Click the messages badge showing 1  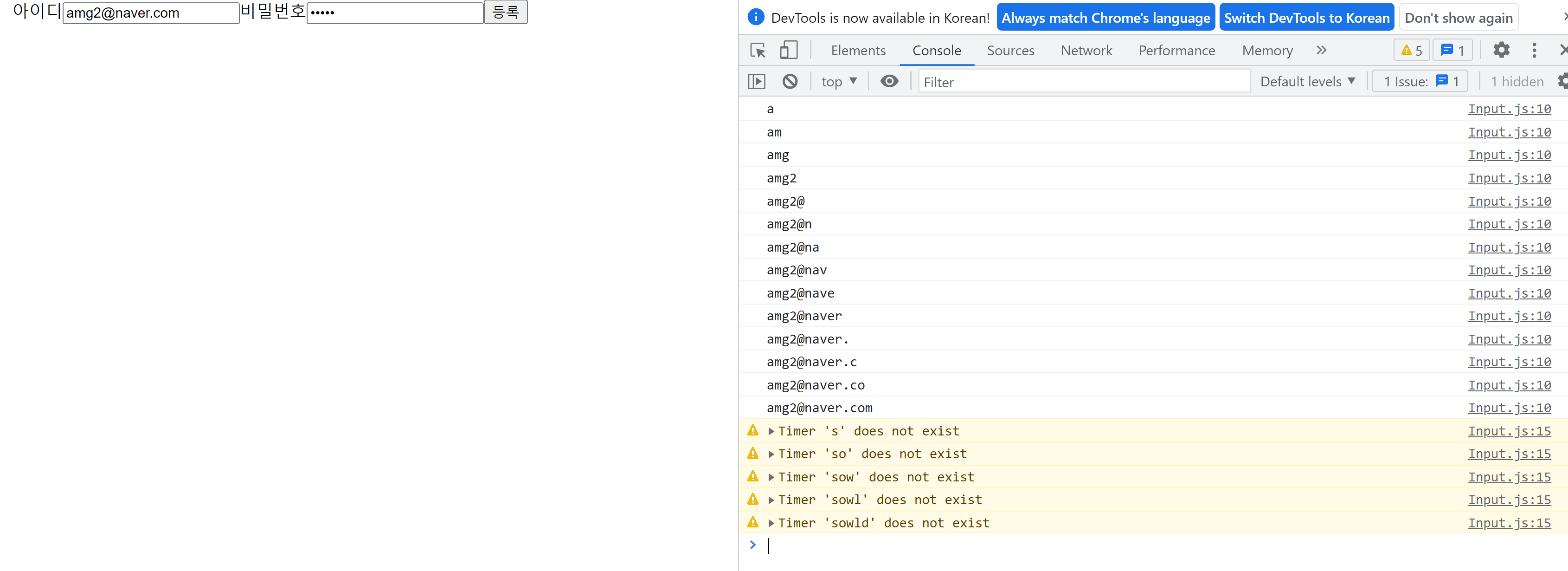[1452, 51]
